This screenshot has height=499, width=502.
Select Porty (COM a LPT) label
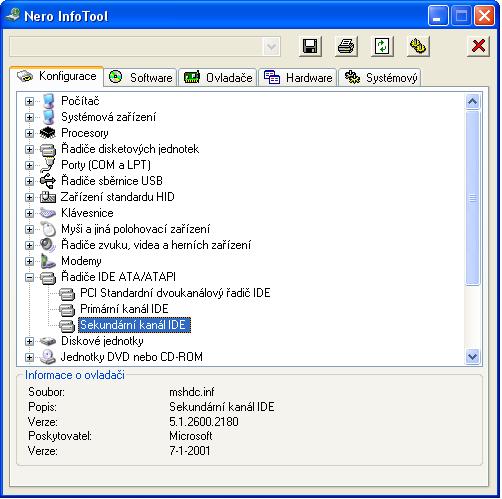[x=106, y=165]
